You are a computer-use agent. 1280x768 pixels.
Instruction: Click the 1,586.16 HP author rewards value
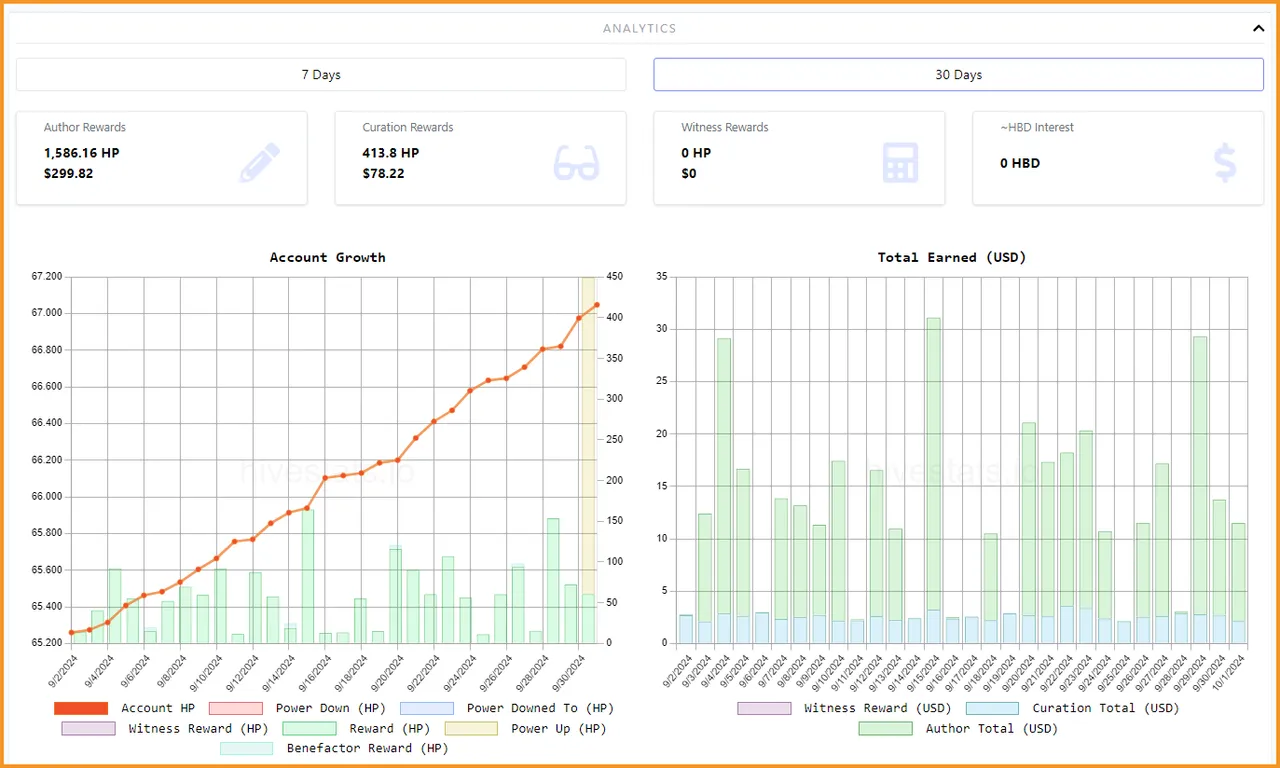tap(82, 153)
